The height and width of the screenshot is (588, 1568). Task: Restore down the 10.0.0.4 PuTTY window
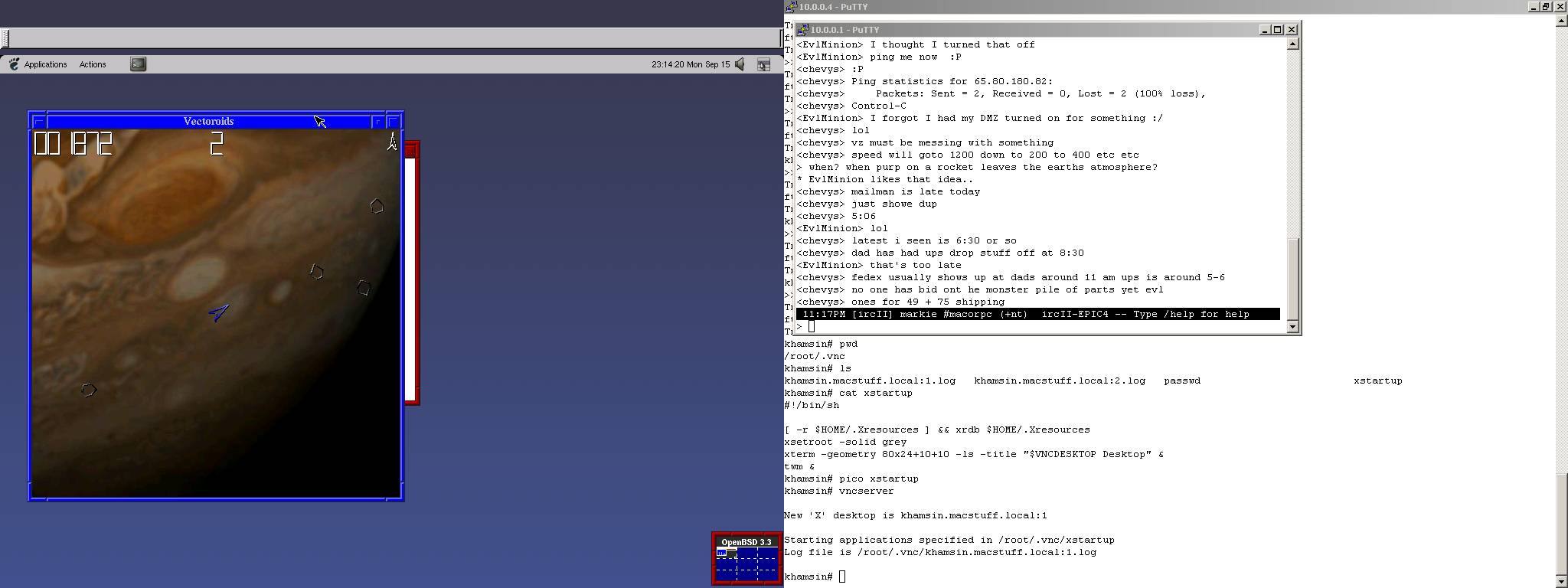(1545, 7)
